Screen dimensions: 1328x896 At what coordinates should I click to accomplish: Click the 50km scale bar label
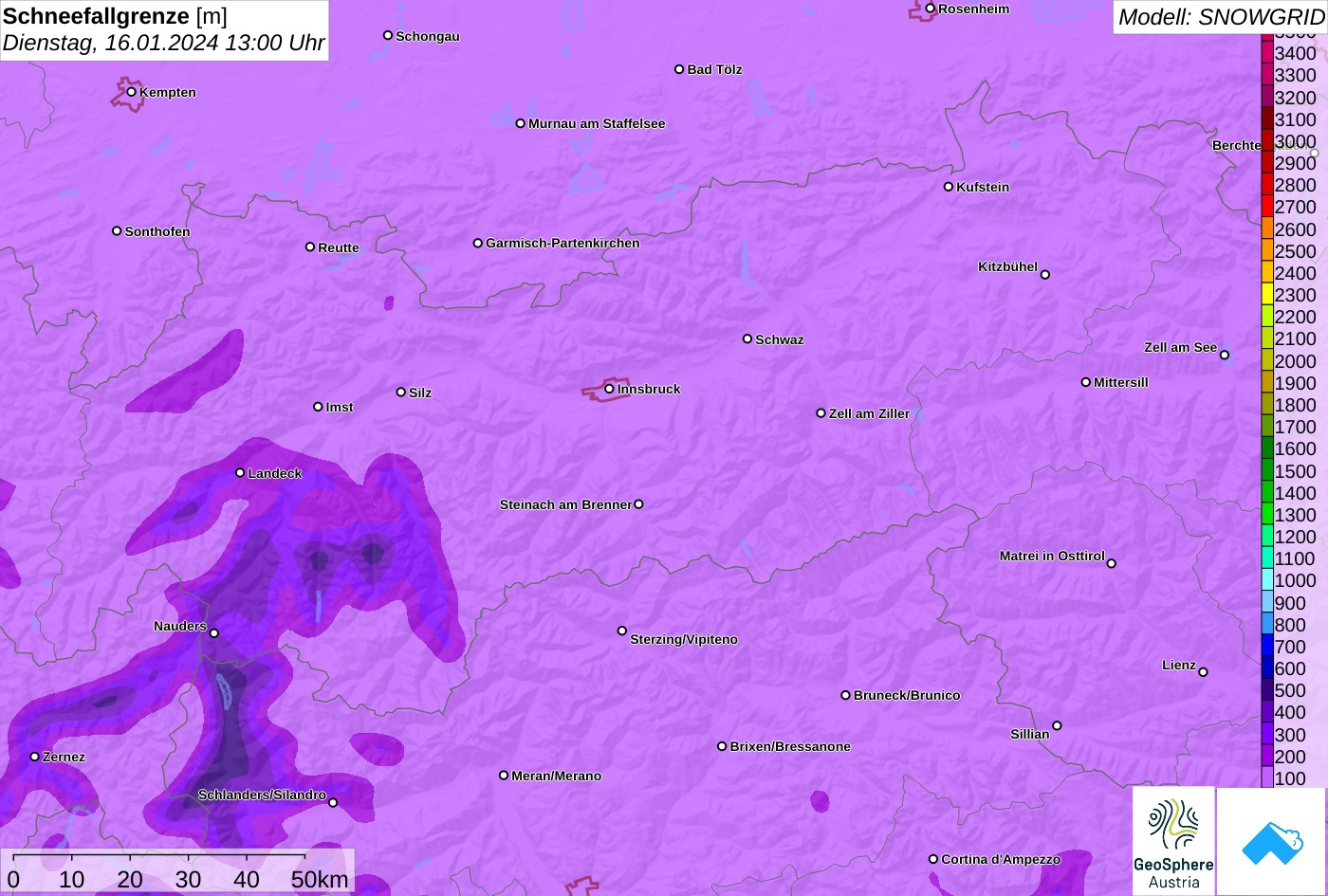(320, 879)
